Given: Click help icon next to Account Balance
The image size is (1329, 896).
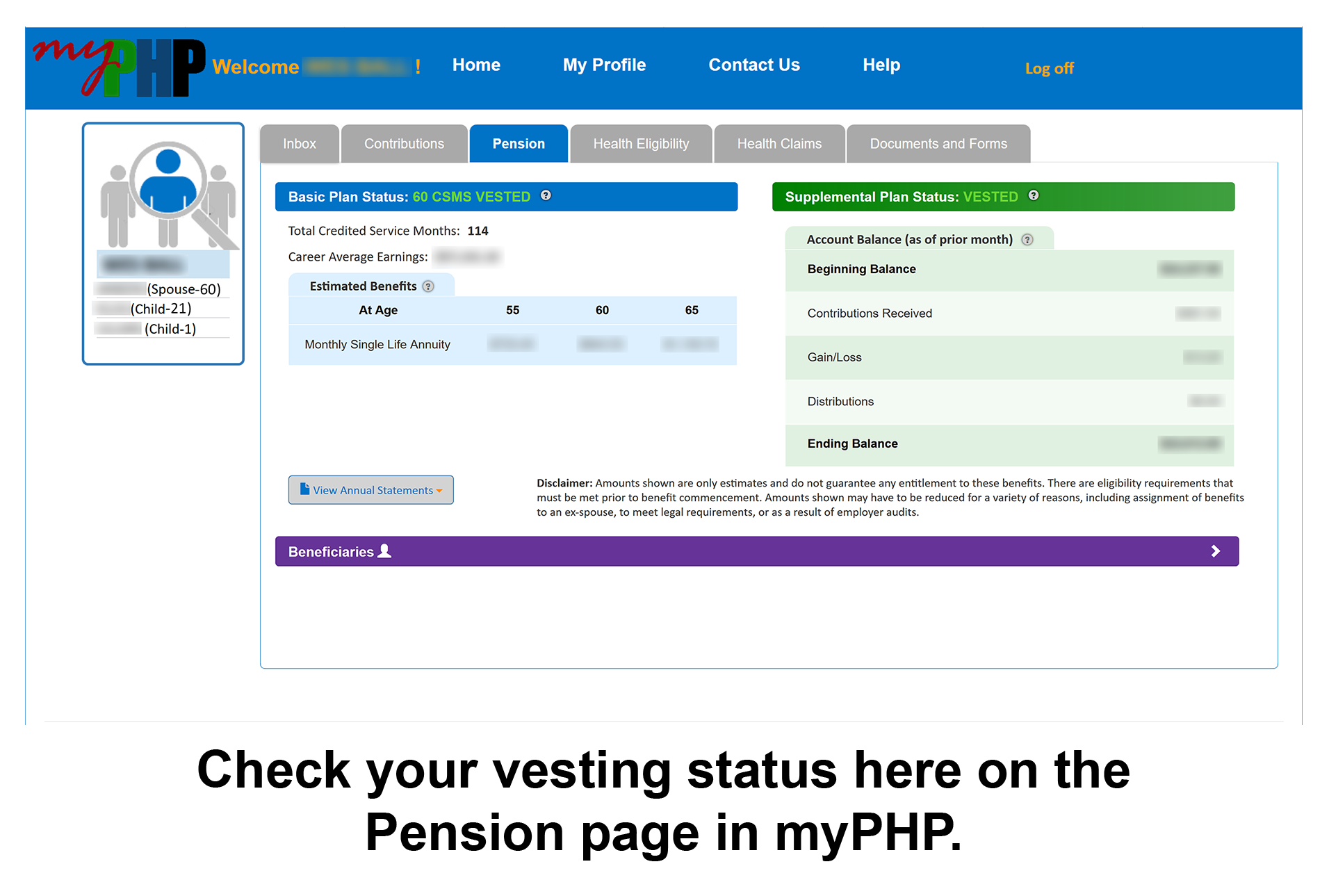Looking at the screenshot, I should (1027, 240).
